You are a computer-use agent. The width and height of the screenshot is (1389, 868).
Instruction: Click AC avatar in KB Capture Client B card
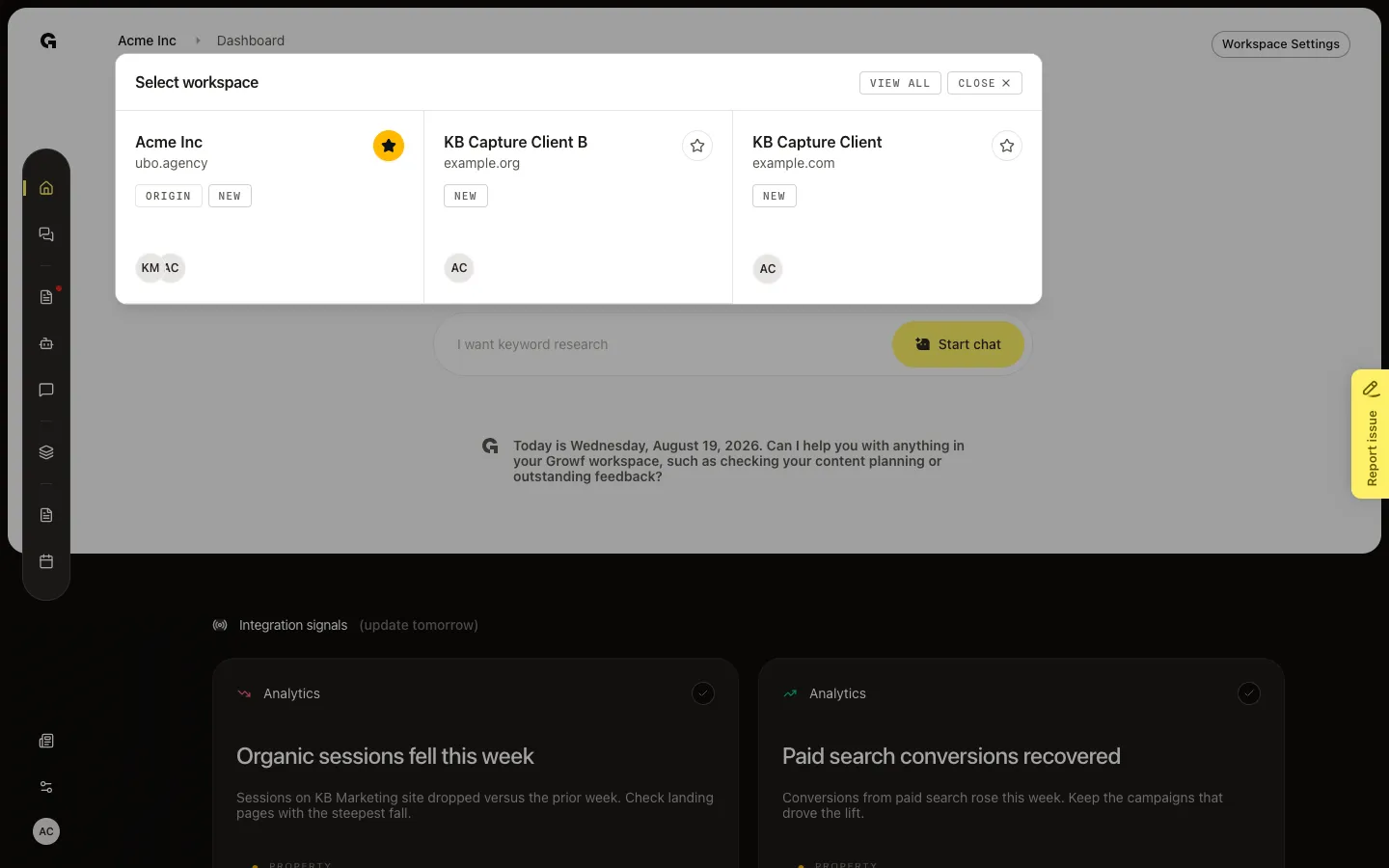(459, 268)
